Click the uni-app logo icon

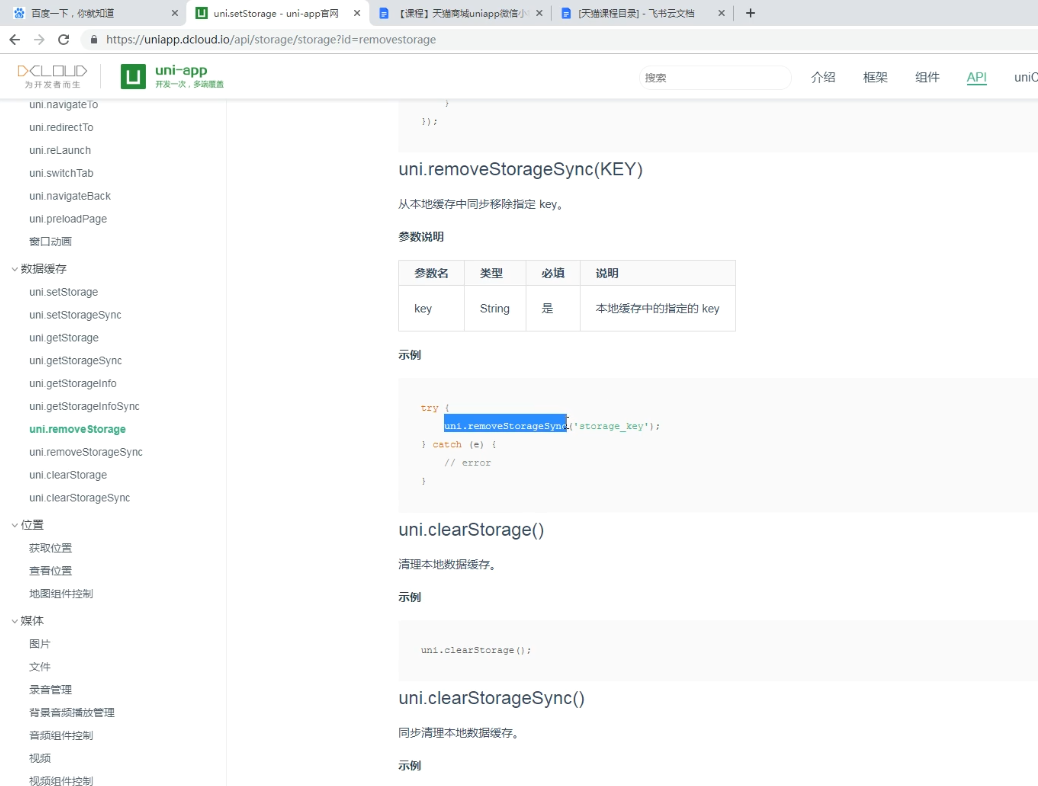133,77
